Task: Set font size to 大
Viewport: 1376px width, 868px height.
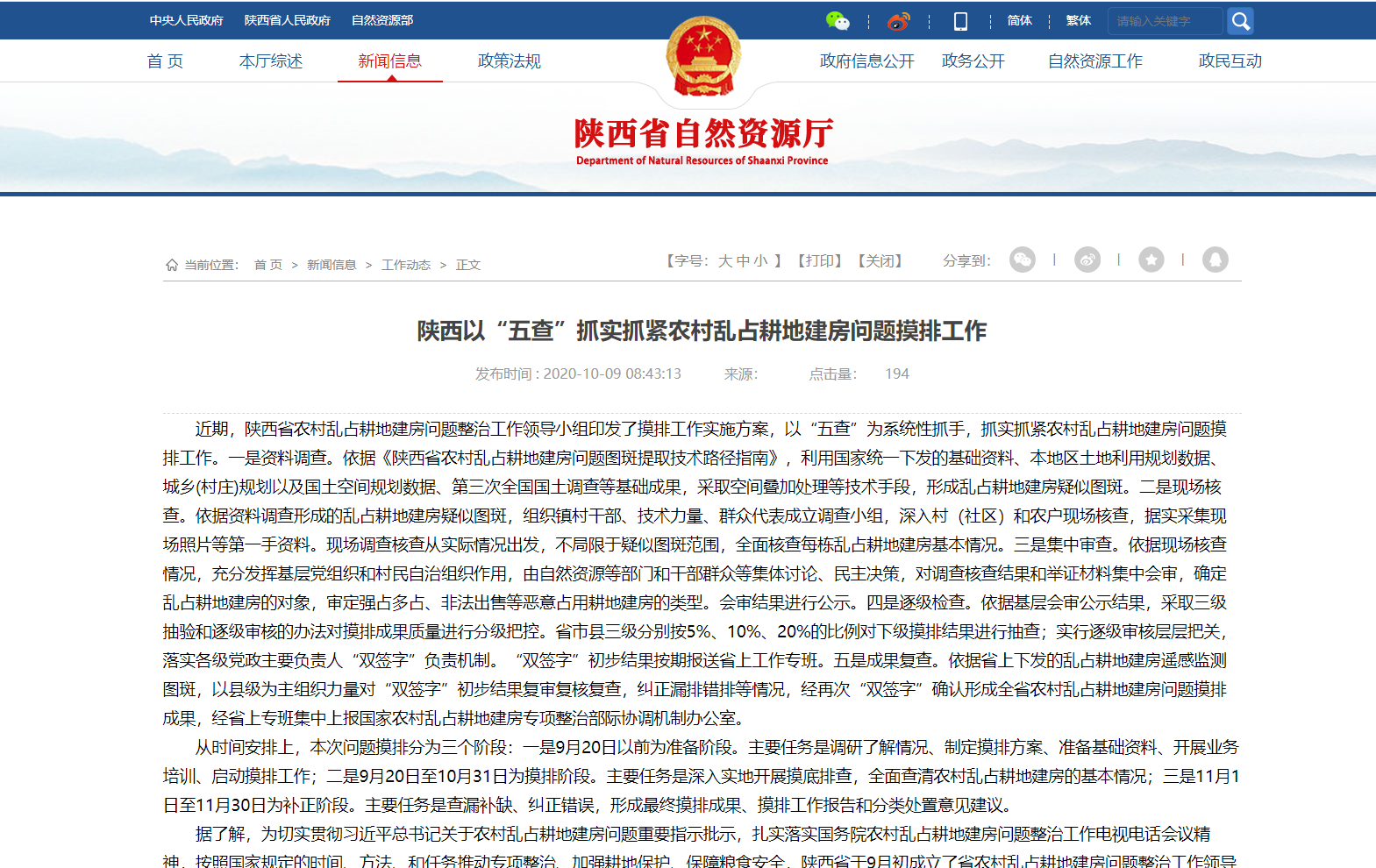Action: click(x=725, y=260)
